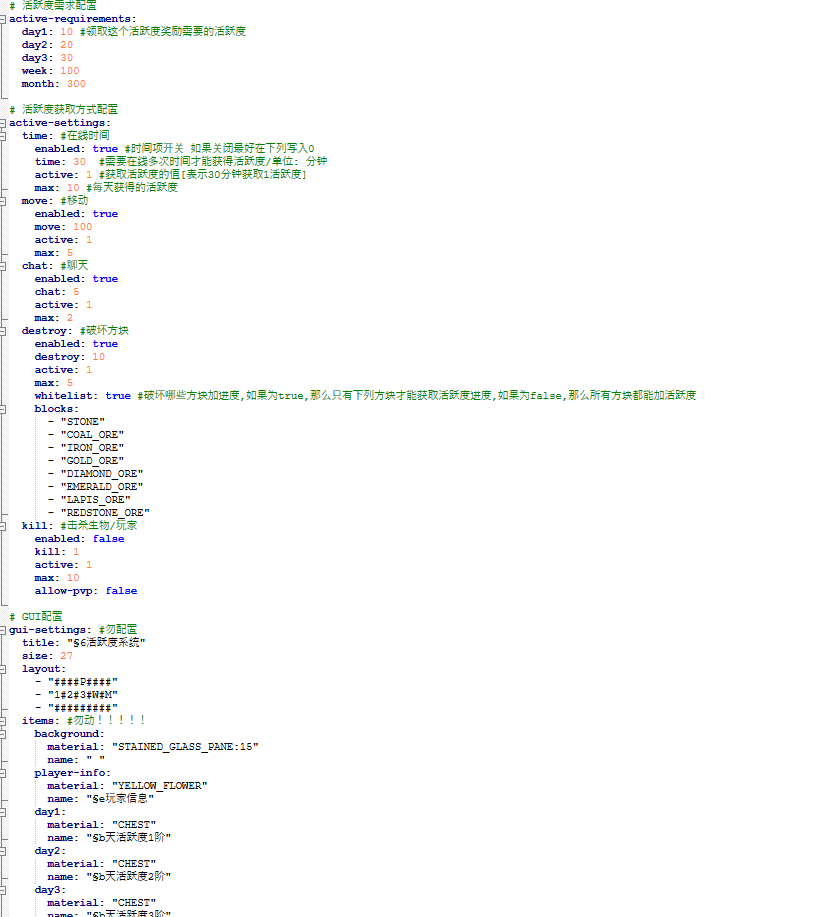
Task: Collapse the kill settings block
Action: tap(4, 526)
